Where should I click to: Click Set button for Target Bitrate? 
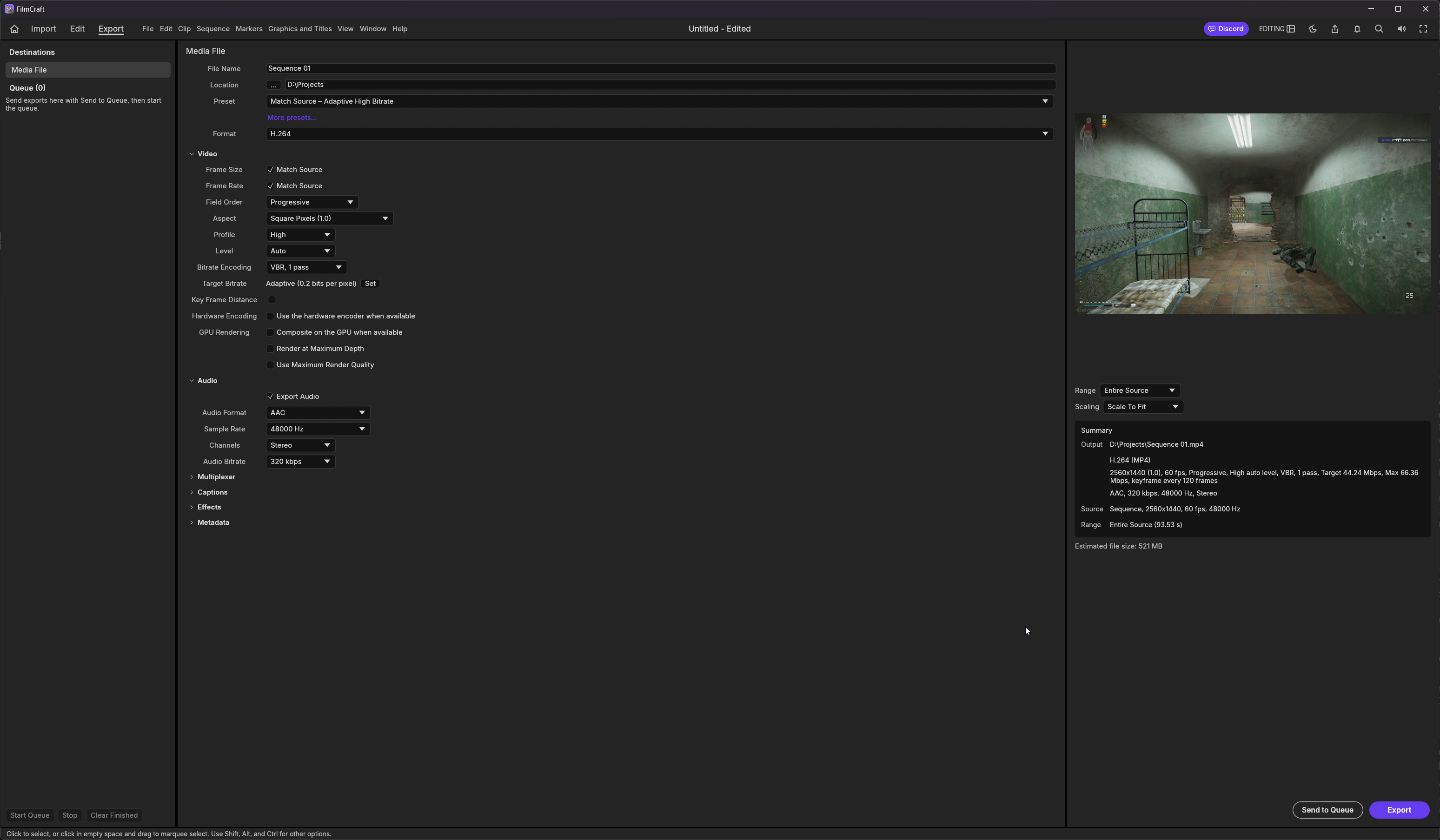pos(370,284)
